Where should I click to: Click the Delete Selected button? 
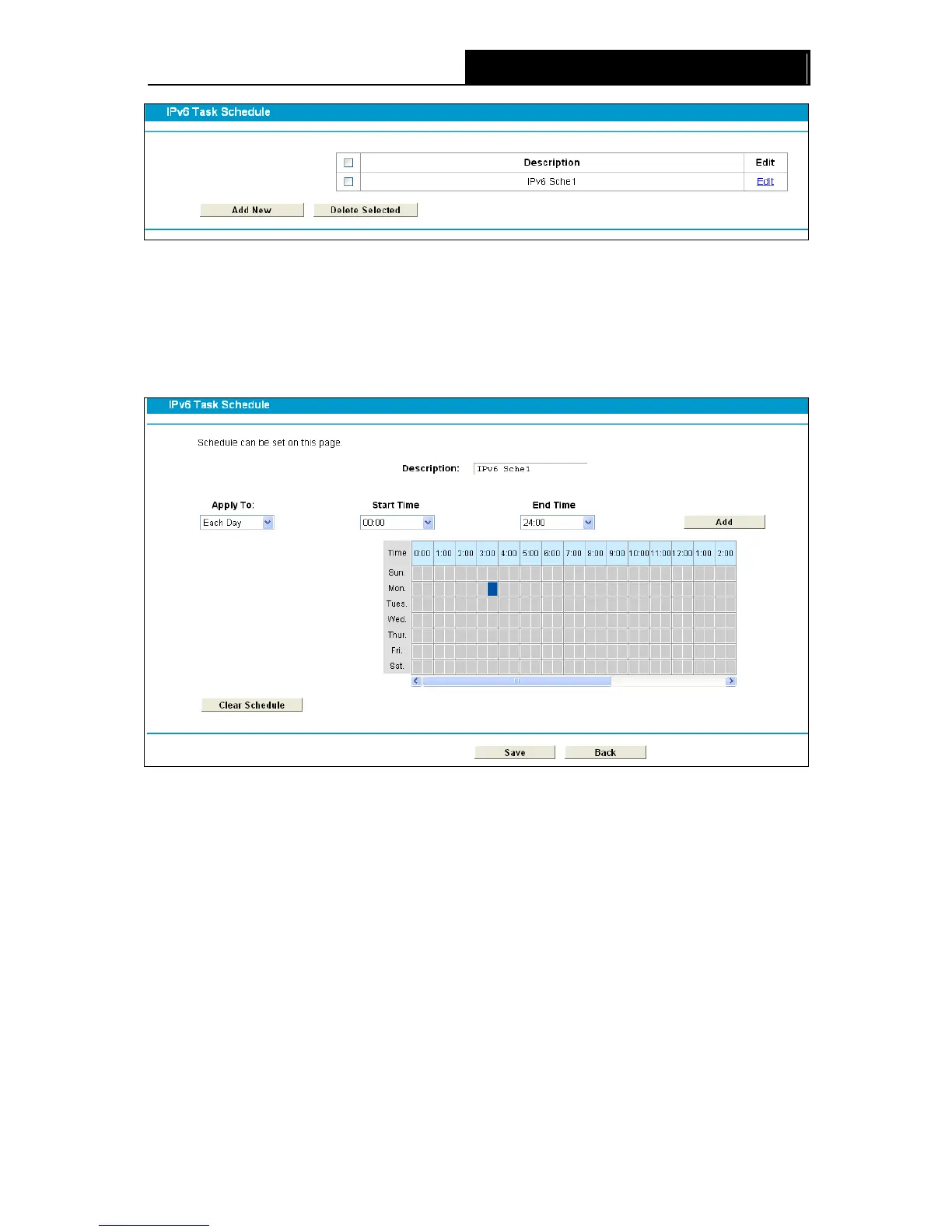366,210
